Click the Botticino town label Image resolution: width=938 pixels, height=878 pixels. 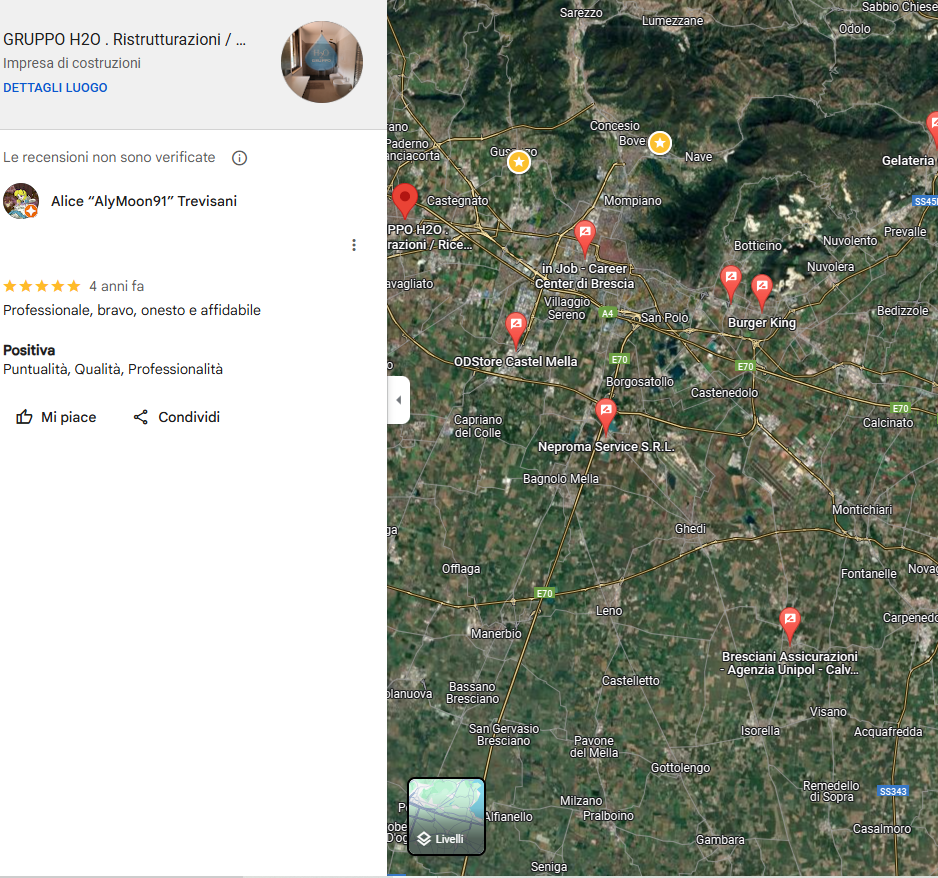coord(758,246)
